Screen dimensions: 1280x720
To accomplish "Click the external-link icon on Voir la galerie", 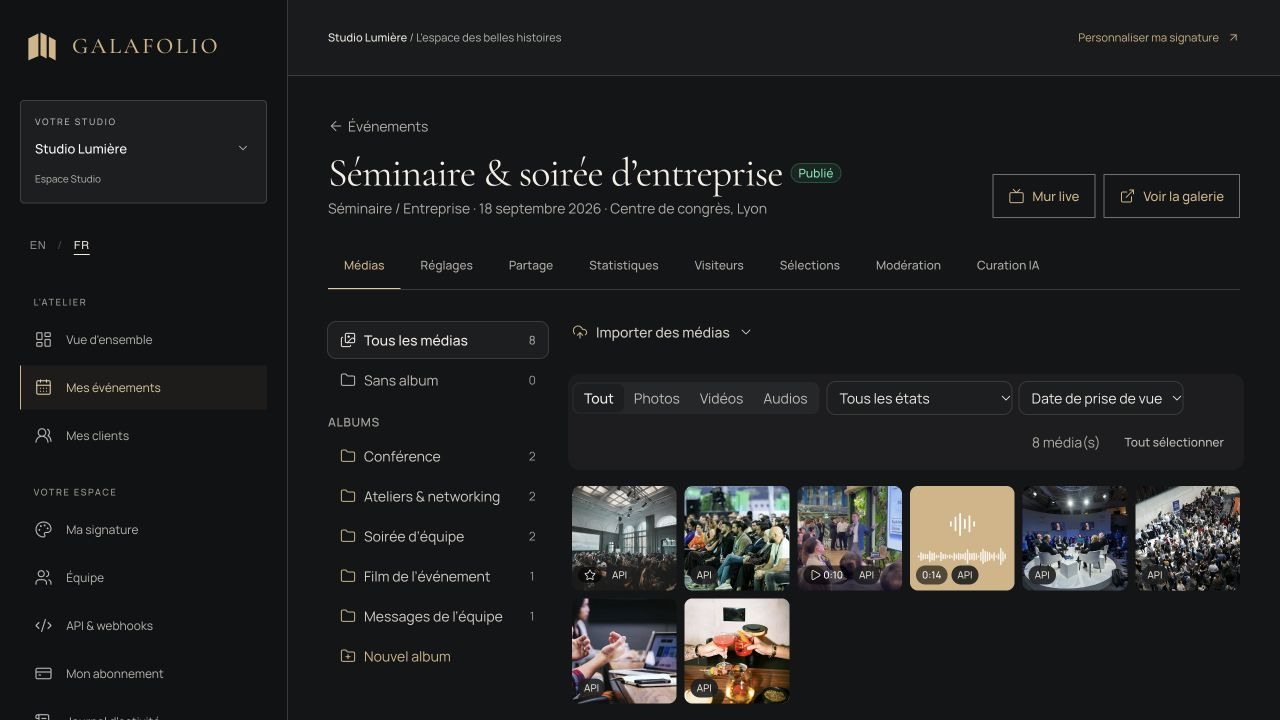I will click(x=1127, y=197).
